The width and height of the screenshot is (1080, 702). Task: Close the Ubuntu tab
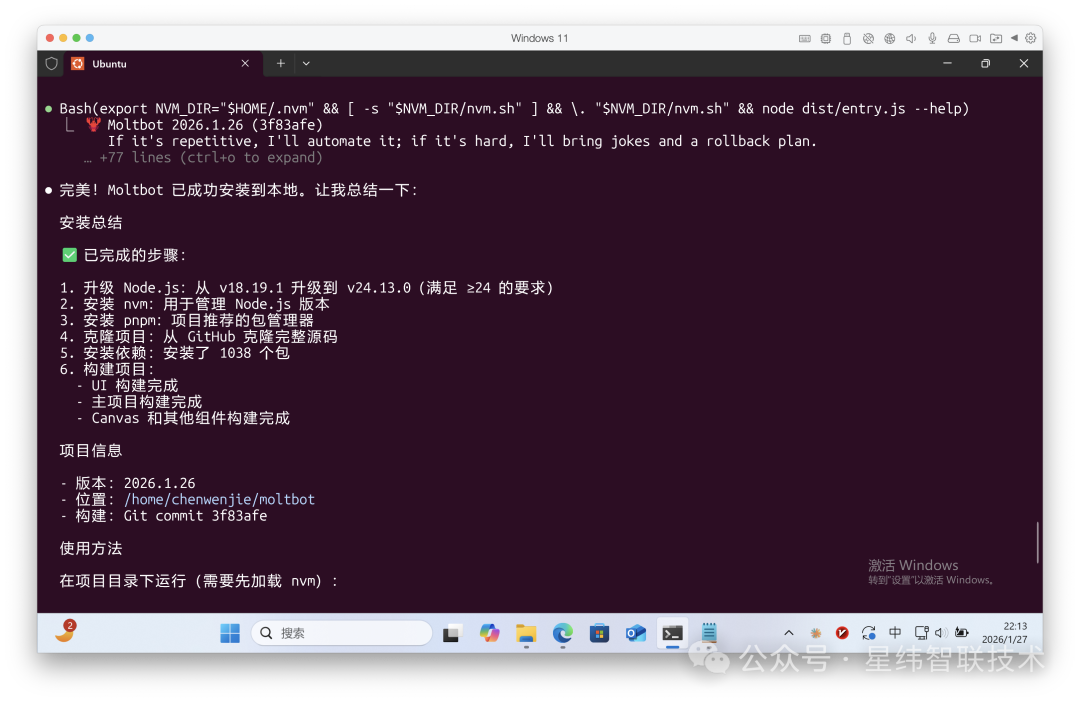245,63
